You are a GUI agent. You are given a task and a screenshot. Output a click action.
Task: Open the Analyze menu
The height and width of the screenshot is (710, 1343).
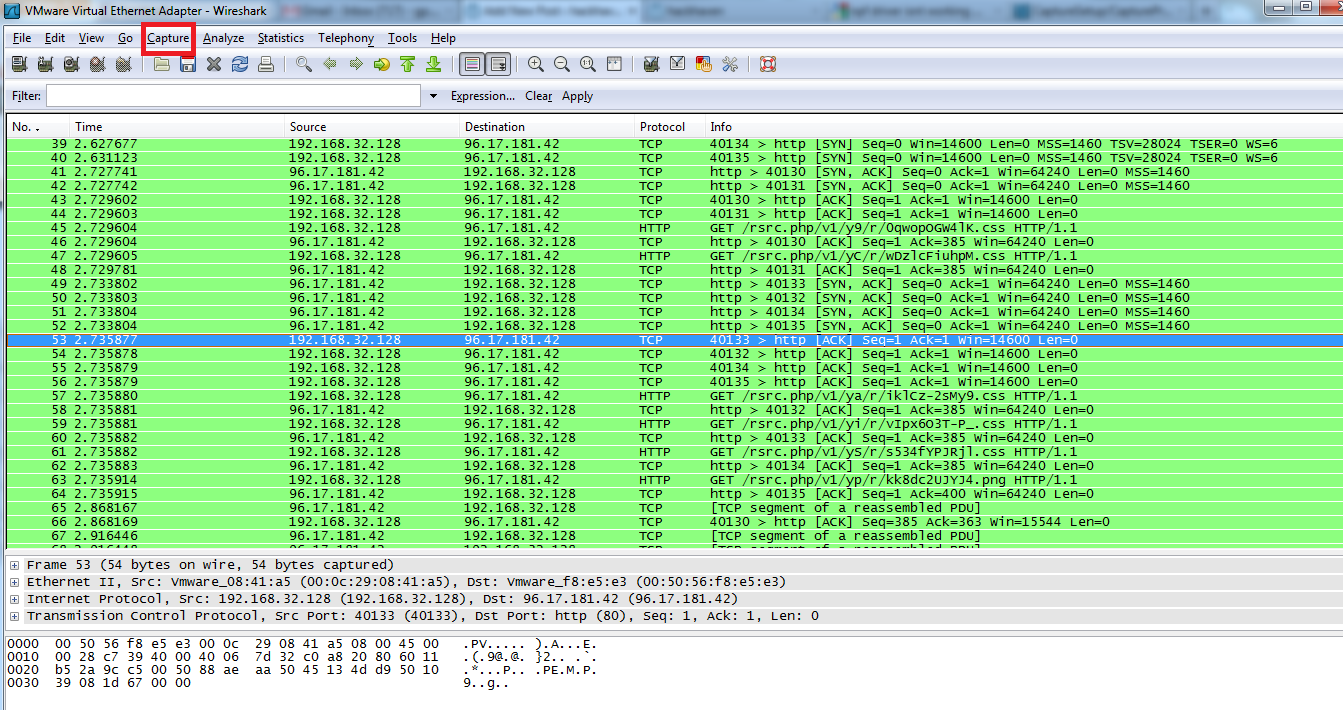(x=223, y=38)
